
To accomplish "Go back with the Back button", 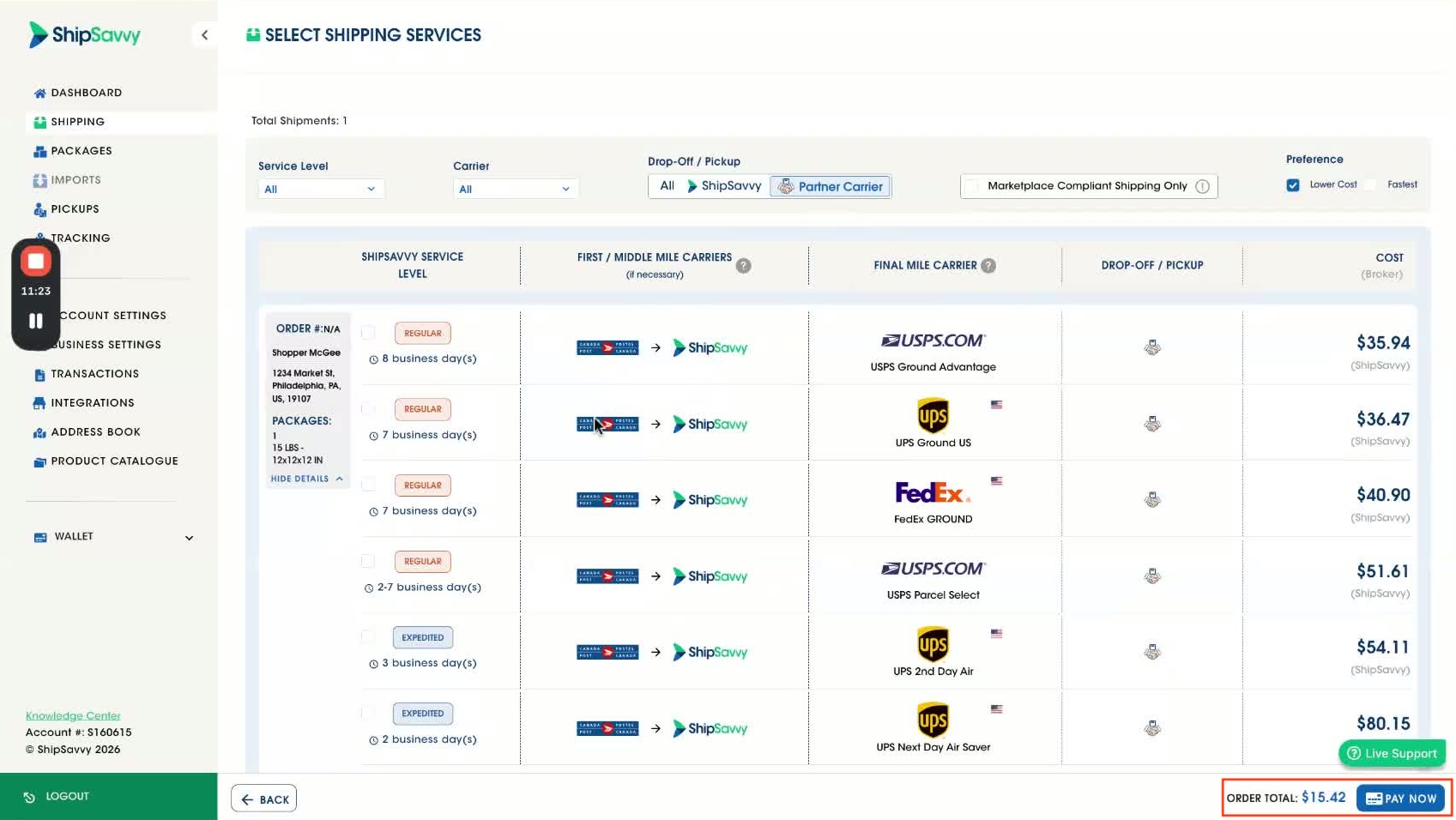I will pos(264,799).
